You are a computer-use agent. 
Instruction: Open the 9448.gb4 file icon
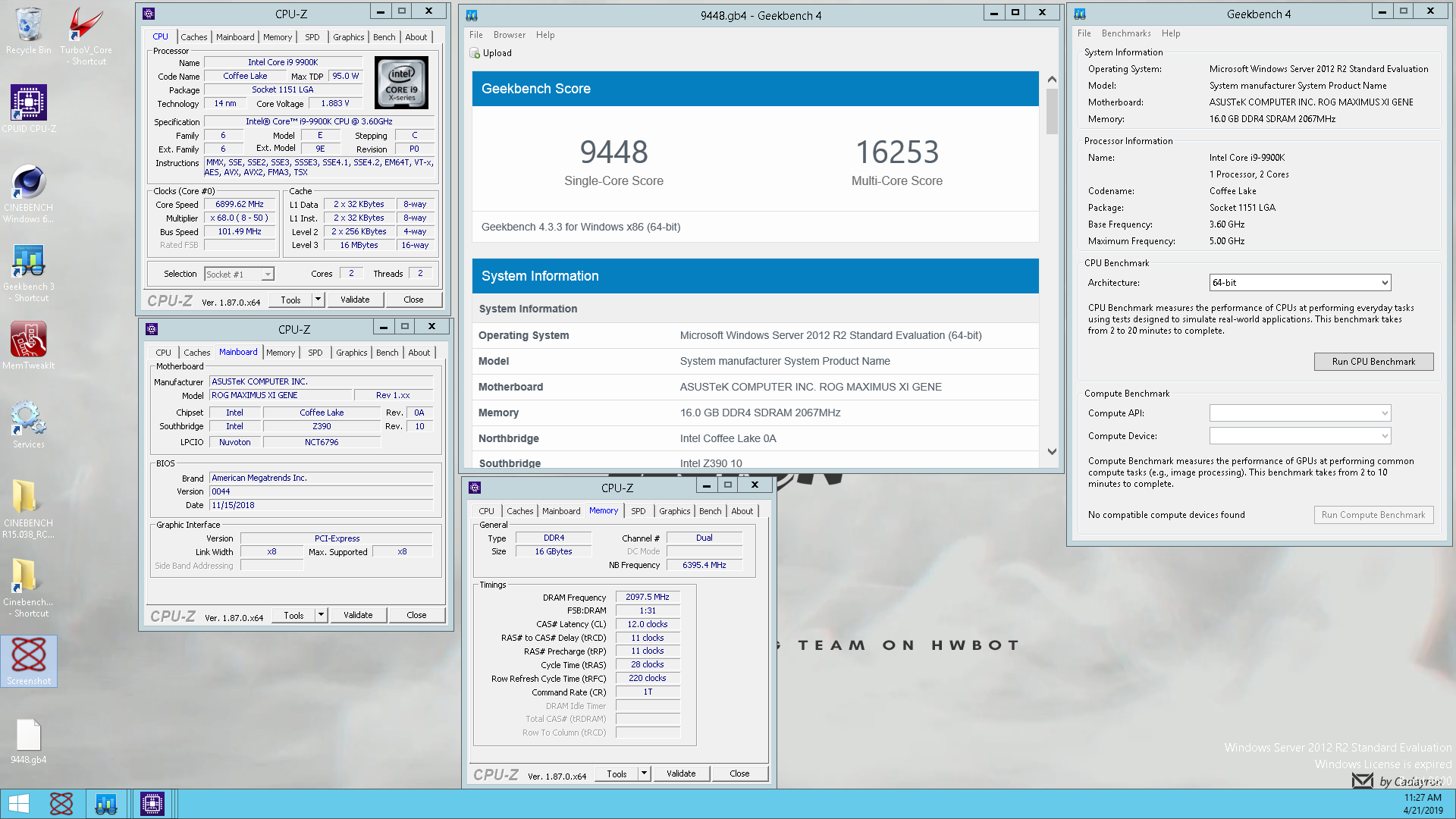(x=29, y=741)
